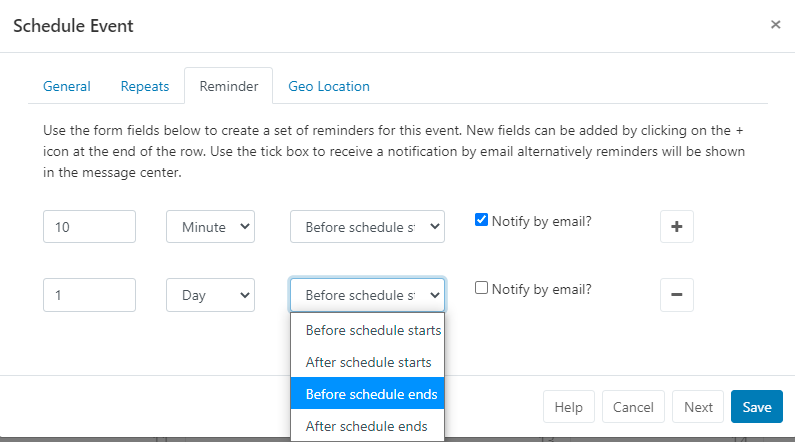Open the Day unit dropdown

click(x=210, y=295)
